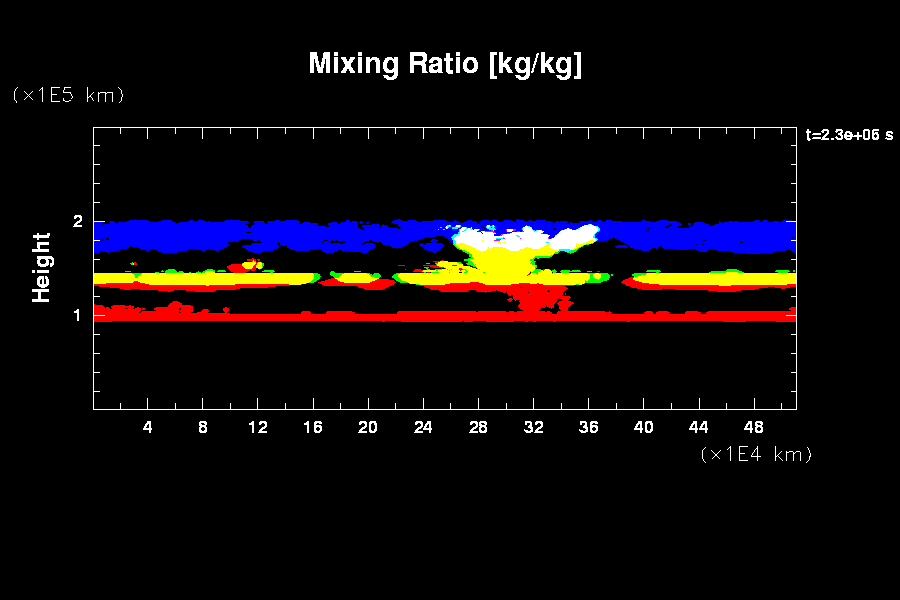Click x-axis tick label 4
The width and height of the screenshot is (900, 600).
click(x=148, y=427)
